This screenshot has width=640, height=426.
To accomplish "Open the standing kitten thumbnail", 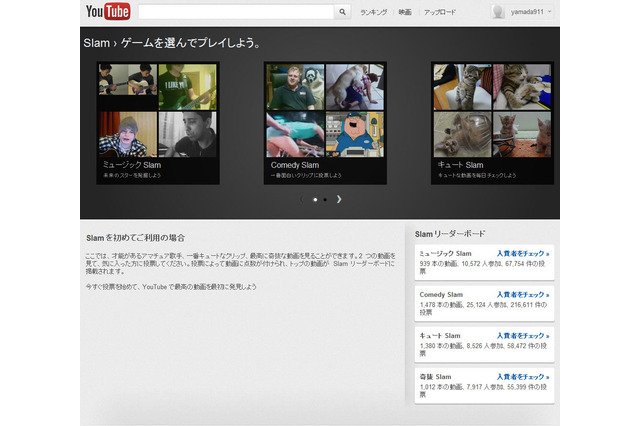I will (462, 87).
